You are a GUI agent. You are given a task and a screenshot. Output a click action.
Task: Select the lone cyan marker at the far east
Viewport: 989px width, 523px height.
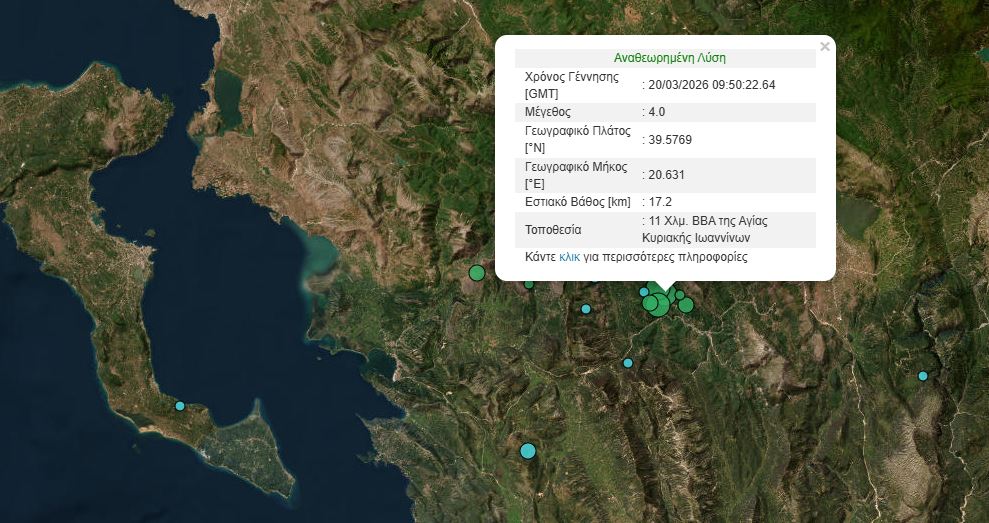coord(923,376)
